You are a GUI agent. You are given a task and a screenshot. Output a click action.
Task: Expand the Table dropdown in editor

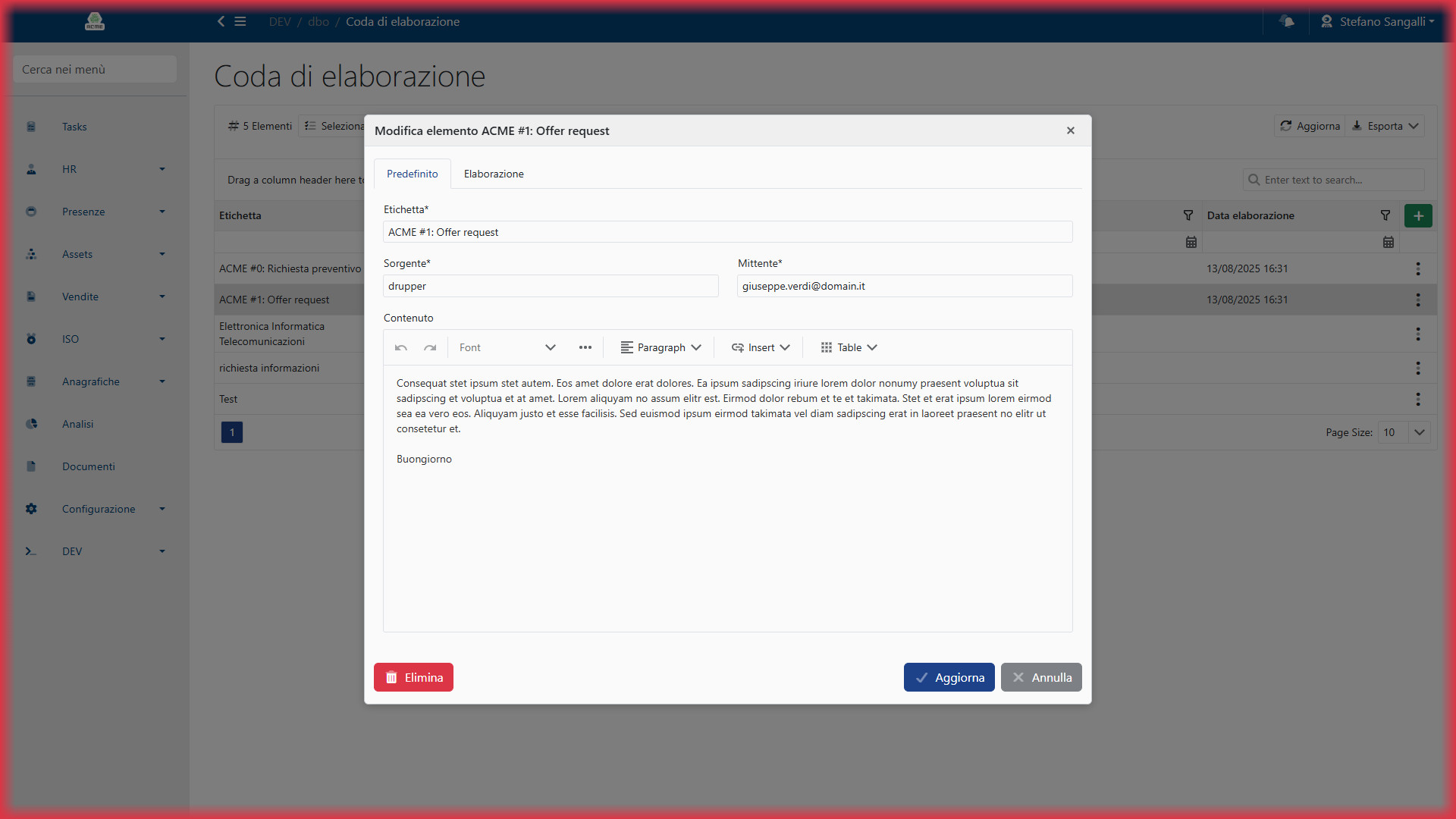pyautogui.click(x=849, y=347)
